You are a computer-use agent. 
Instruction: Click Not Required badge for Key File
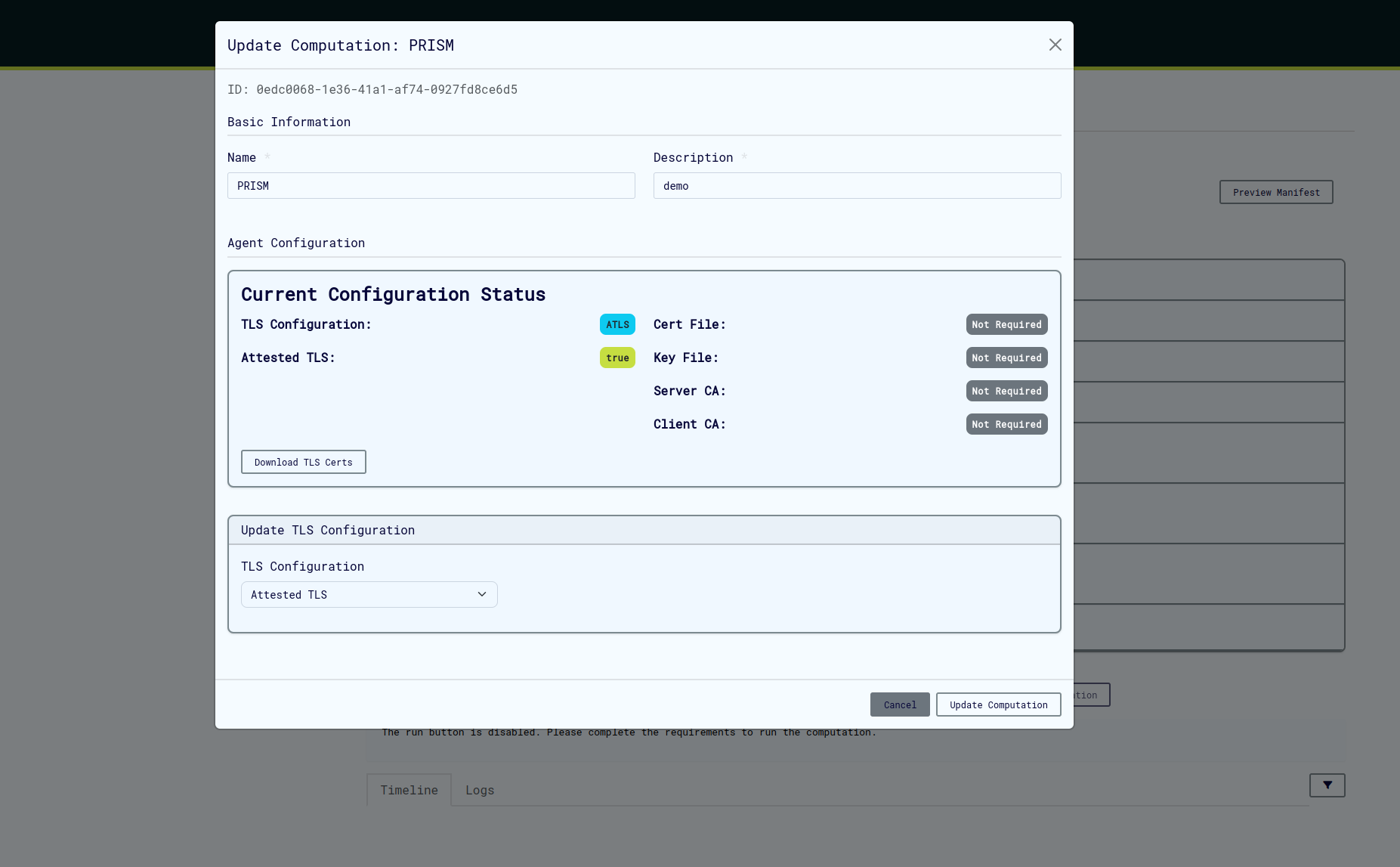1007,358
